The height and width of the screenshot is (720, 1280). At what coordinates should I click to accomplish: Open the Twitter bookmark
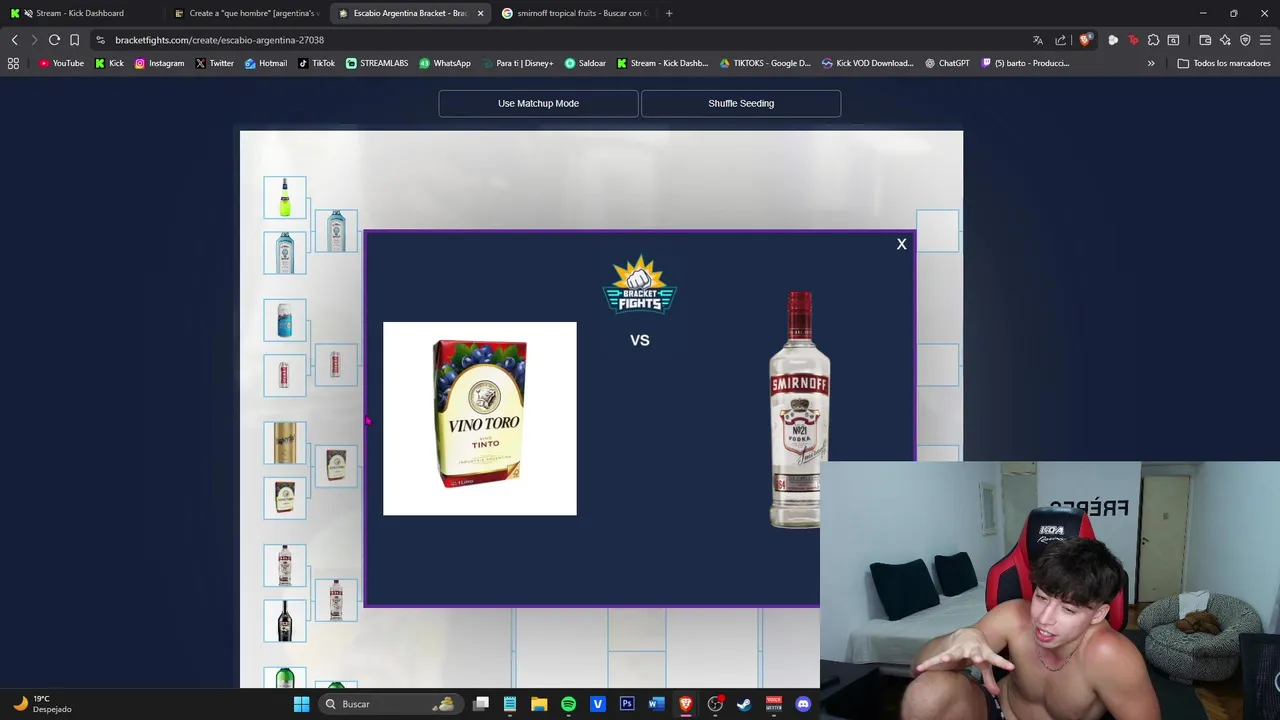(214, 63)
